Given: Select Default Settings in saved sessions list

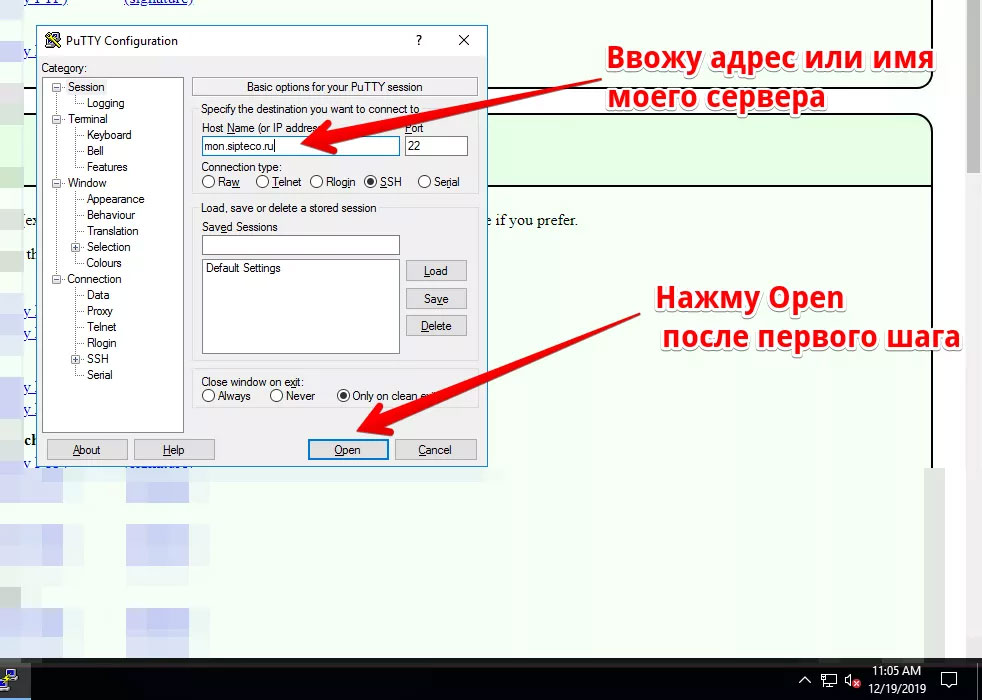Looking at the screenshot, I should 243,268.
